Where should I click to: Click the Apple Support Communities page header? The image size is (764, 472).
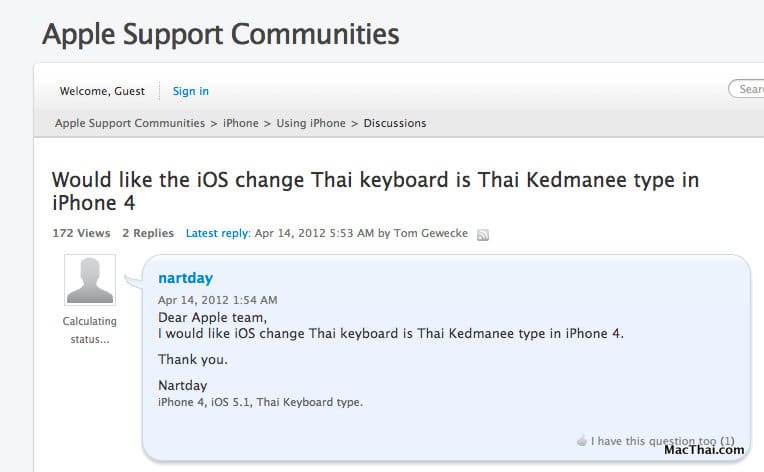[220, 34]
